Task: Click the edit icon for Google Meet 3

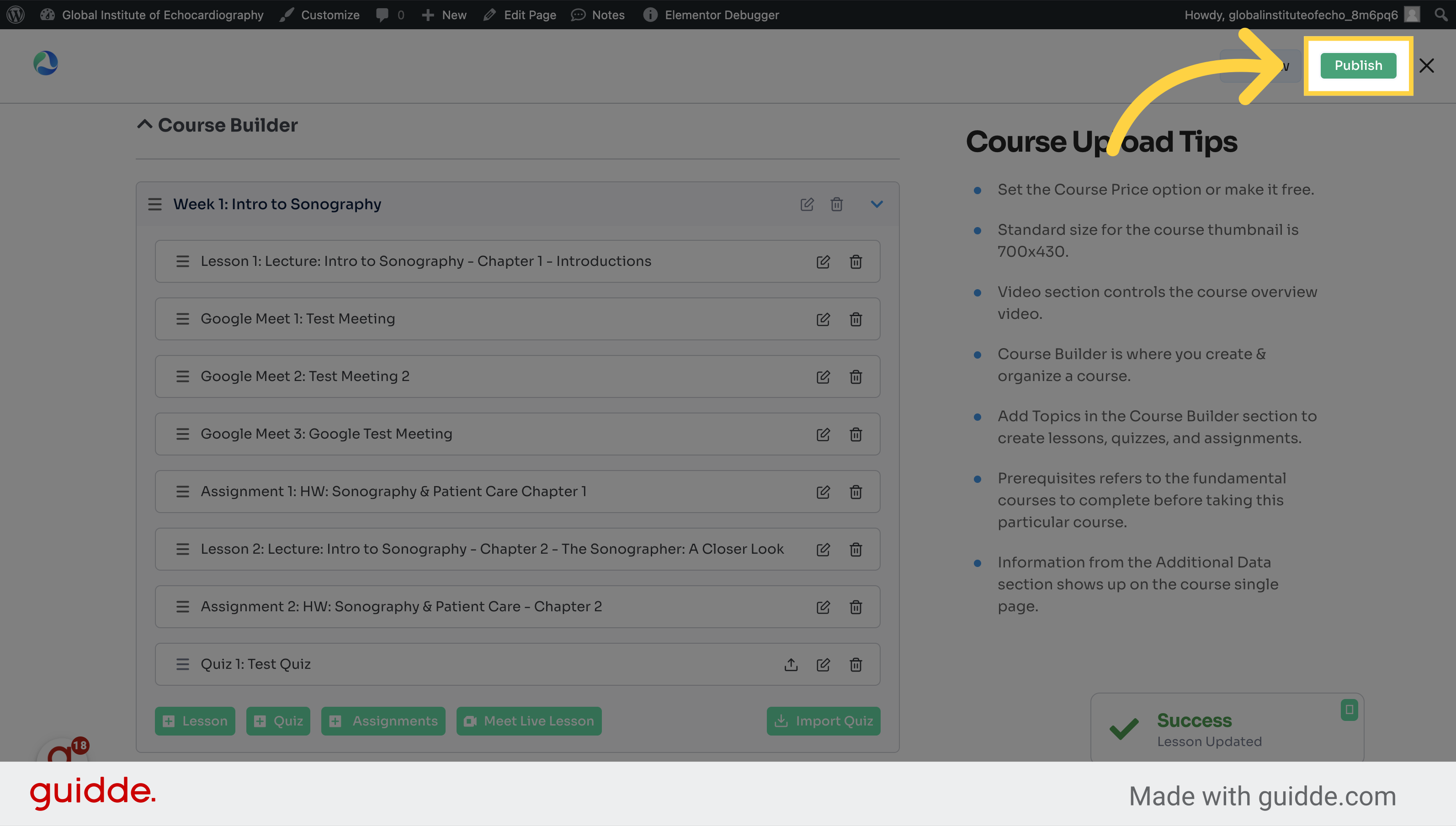Action: 823,433
